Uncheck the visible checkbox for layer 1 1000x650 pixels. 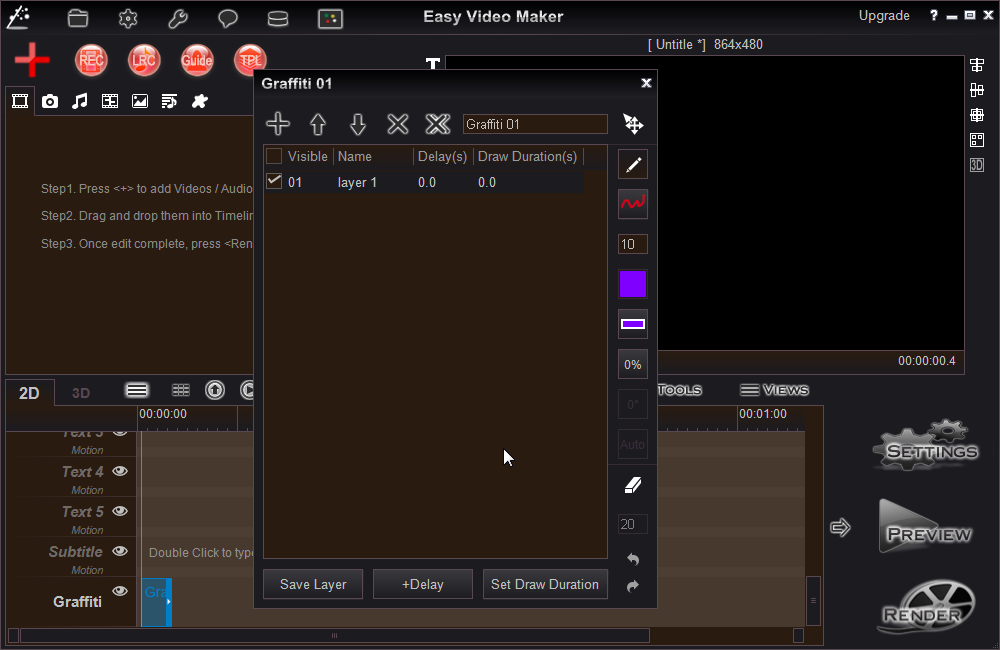pos(274,181)
